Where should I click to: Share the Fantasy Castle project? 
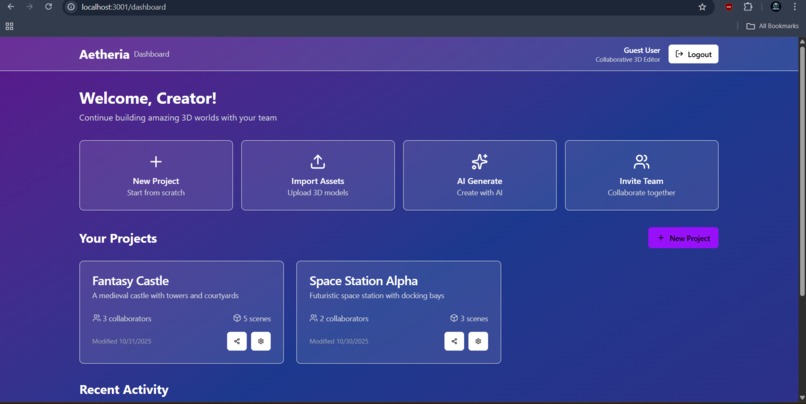click(x=237, y=341)
